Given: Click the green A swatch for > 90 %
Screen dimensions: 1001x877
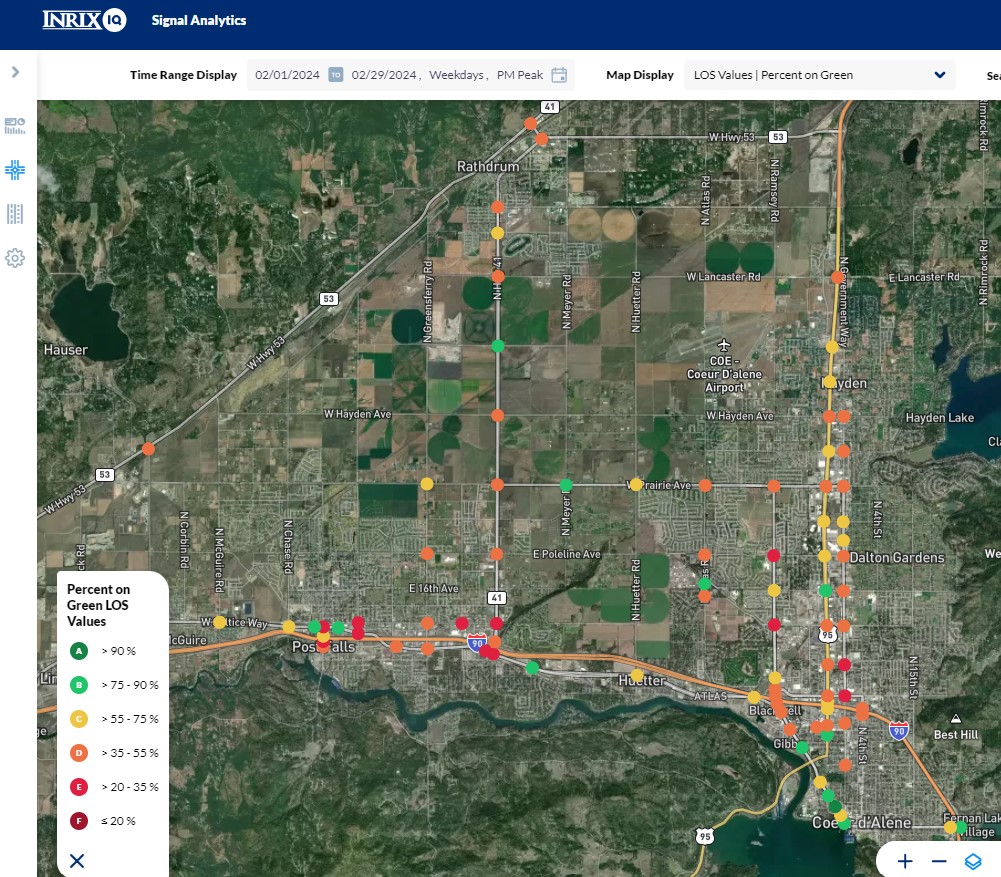Looking at the screenshot, I should pyautogui.click(x=79, y=651).
